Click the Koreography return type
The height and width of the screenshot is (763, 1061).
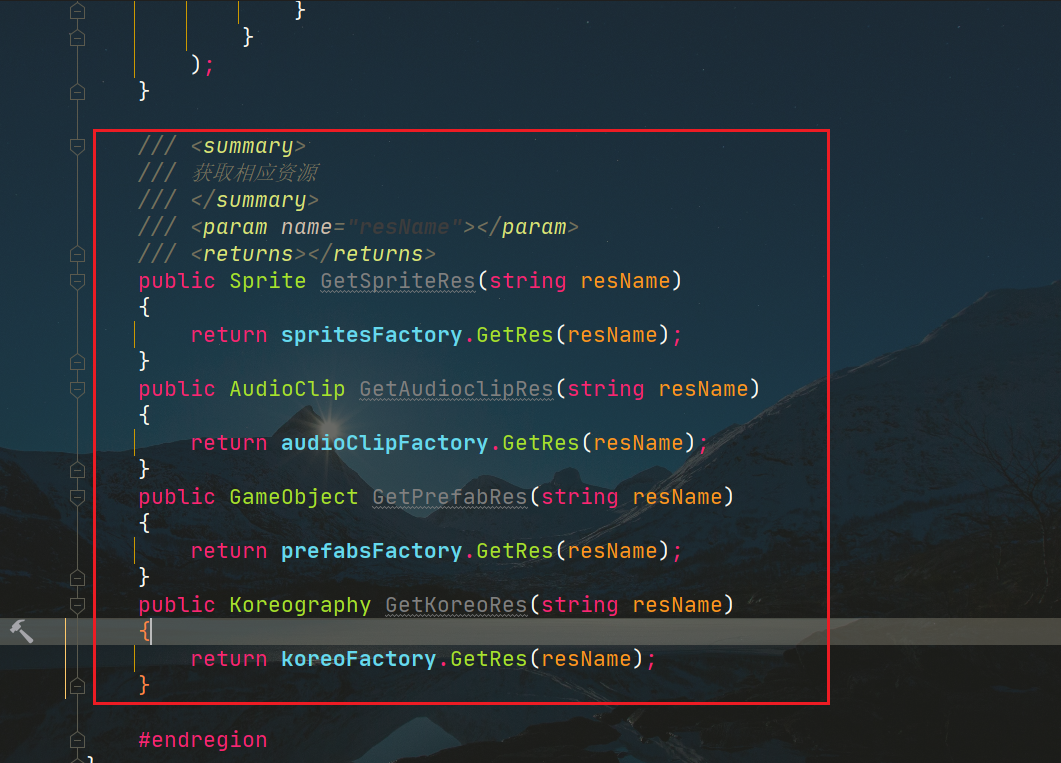pyautogui.click(x=300, y=605)
